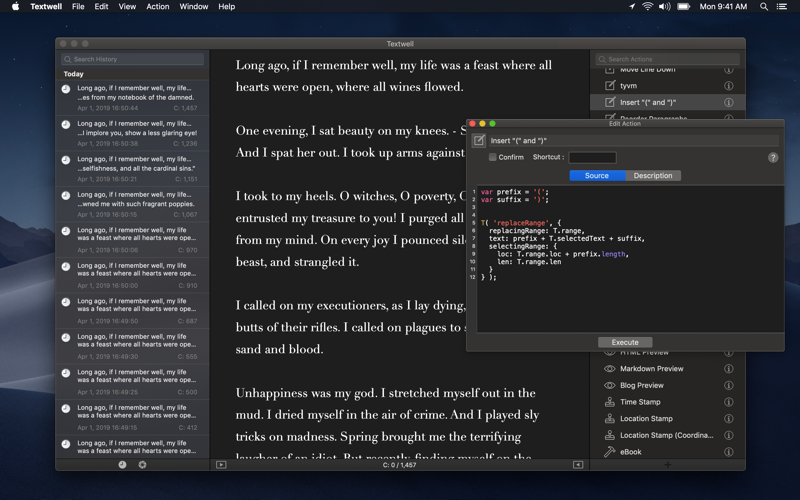Image resolution: width=800 pixels, height=500 pixels.
Task: Add a new action with the plus button
Action: (x=667, y=465)
